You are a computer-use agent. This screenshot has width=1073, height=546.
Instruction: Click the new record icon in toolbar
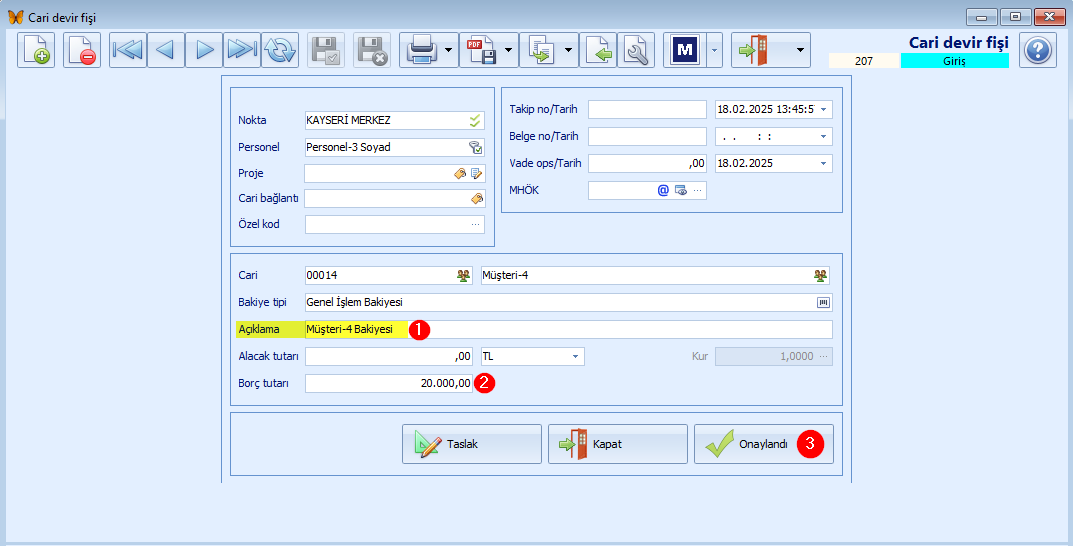coord(36,49)
